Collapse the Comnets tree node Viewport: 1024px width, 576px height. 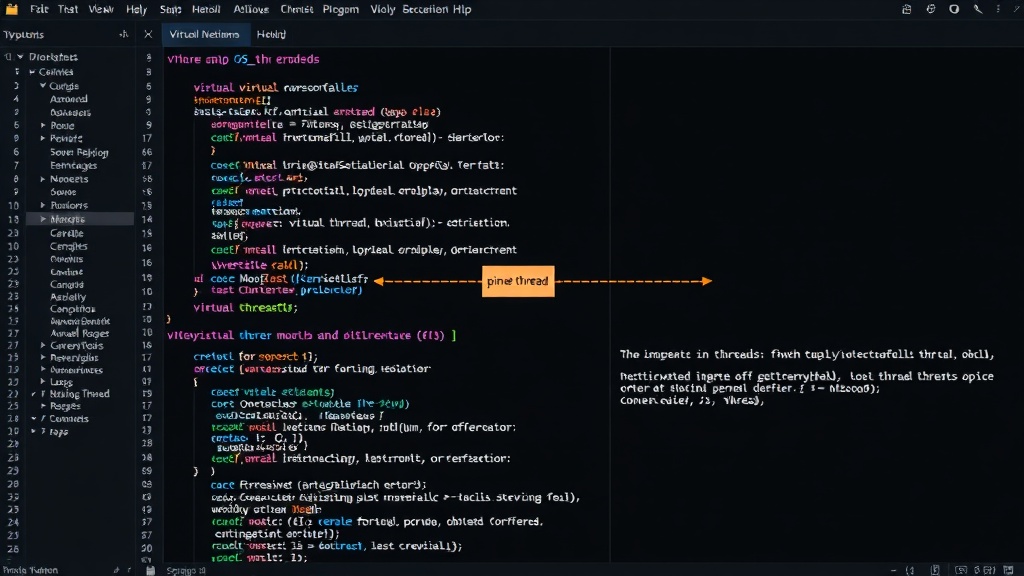coord(34,419)
